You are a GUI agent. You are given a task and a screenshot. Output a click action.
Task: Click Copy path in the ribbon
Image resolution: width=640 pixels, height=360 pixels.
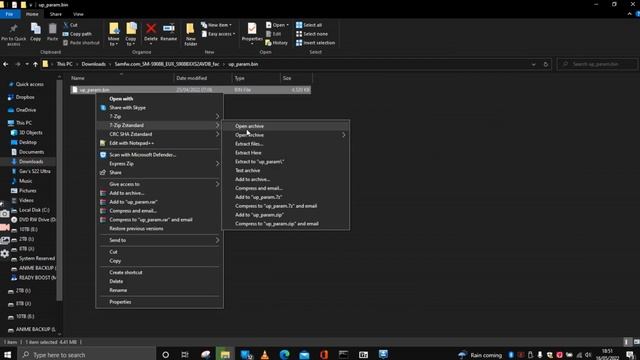pyautogui.click(x=77, y=34)
